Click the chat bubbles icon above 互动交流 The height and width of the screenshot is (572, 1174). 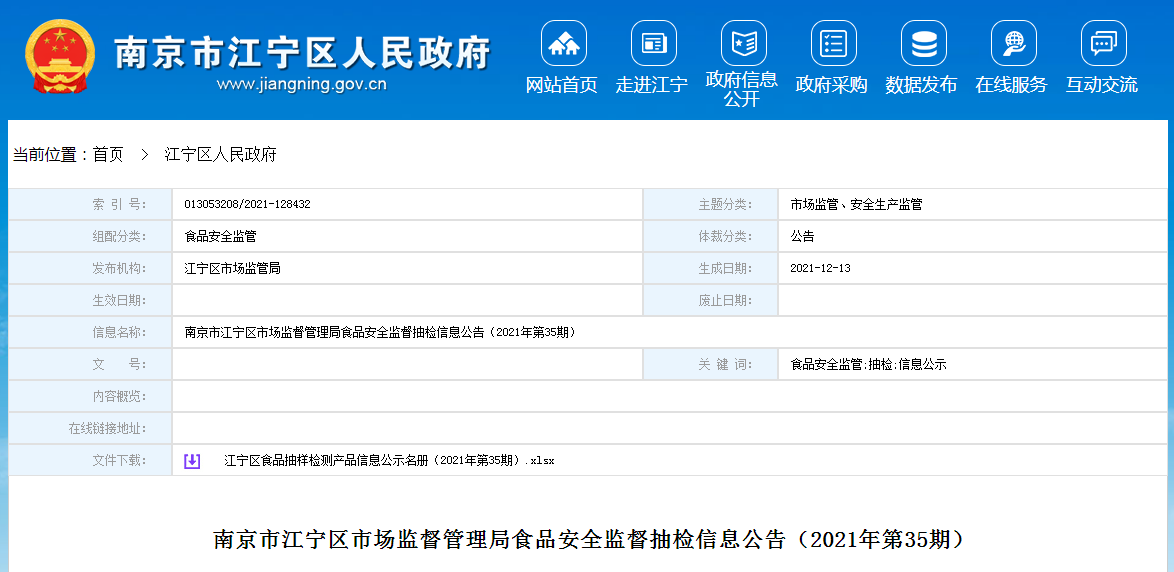tap(1104, 43)
